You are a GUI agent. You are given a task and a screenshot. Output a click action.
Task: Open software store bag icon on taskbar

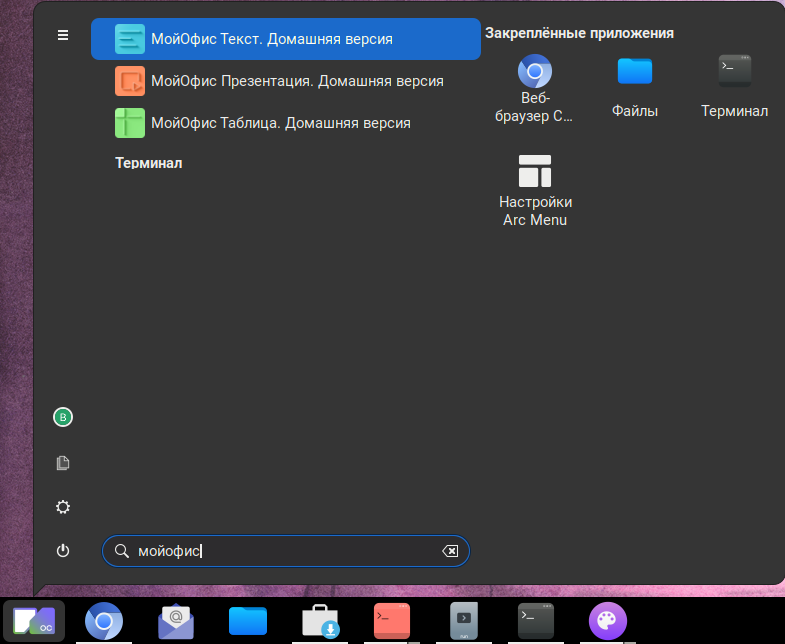320,621
